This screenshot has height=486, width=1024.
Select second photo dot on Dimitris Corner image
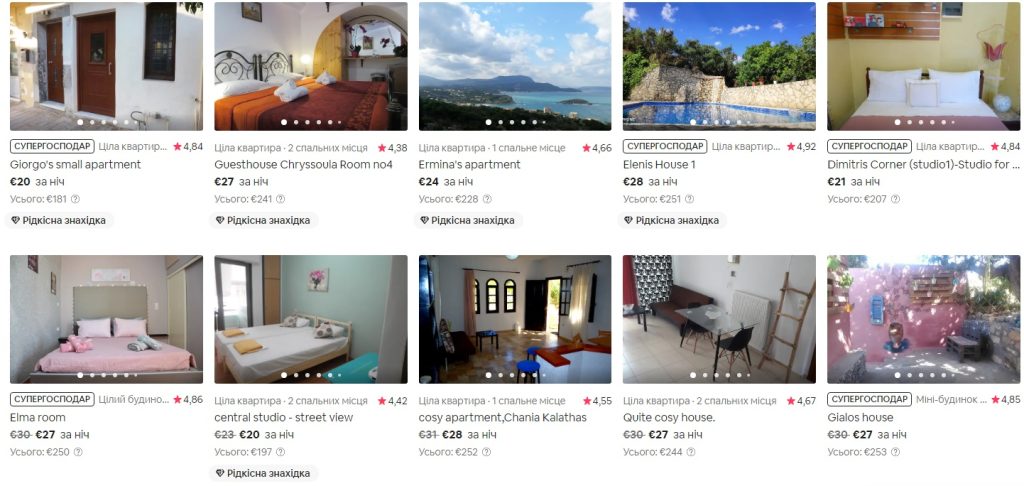tap(909, 122)
